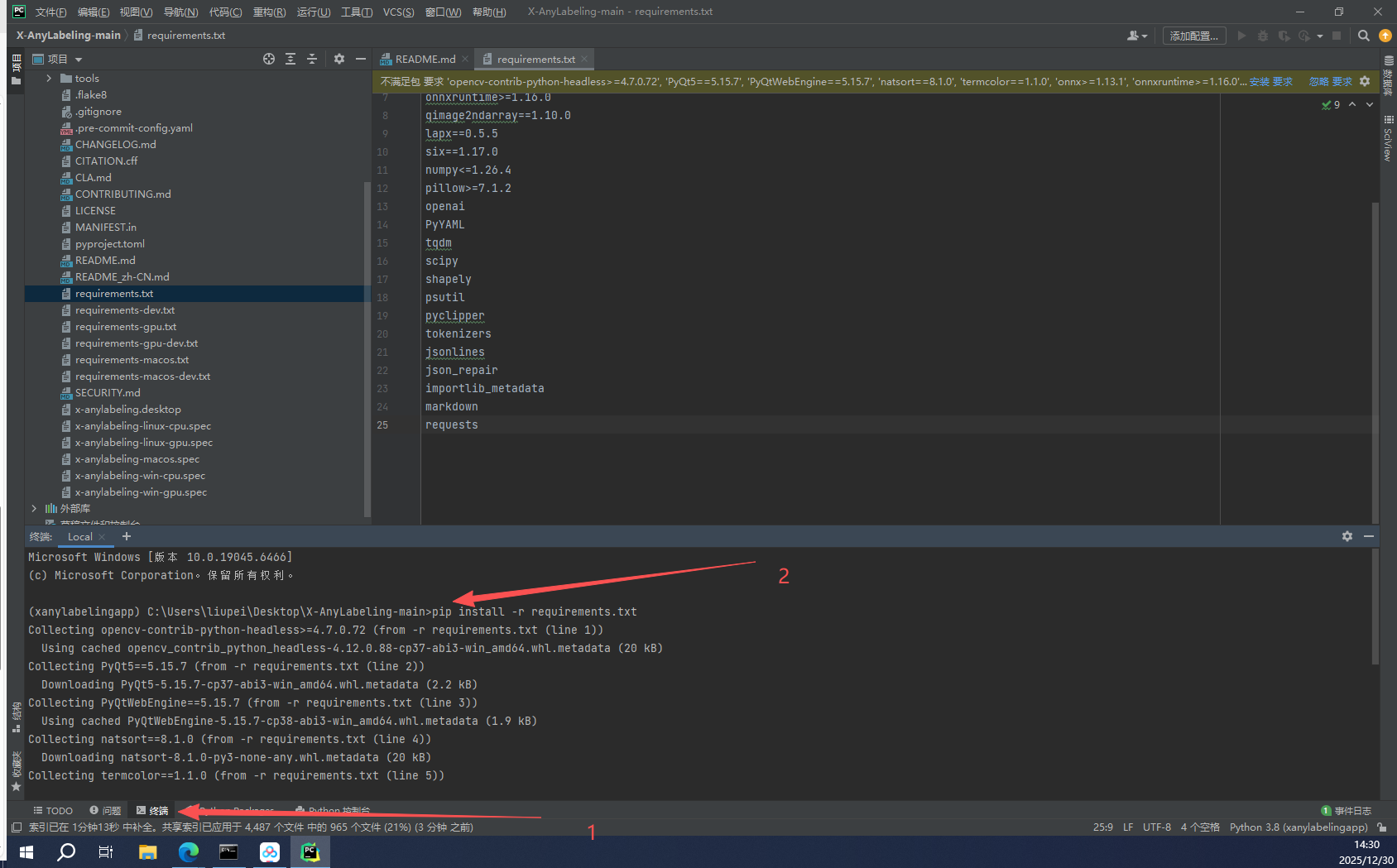This screenshot has width=1397, height=868.
Task: Open Search Everywhere magnifier icon
Action: [1364, 36]
